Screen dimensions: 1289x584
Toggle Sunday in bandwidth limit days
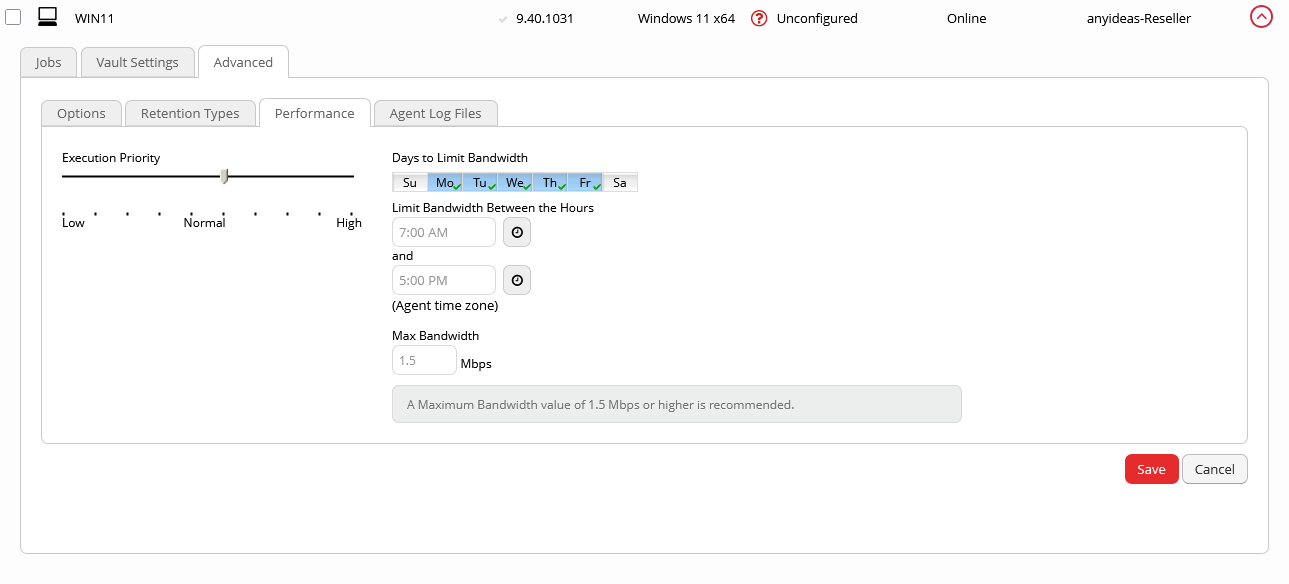410,182
